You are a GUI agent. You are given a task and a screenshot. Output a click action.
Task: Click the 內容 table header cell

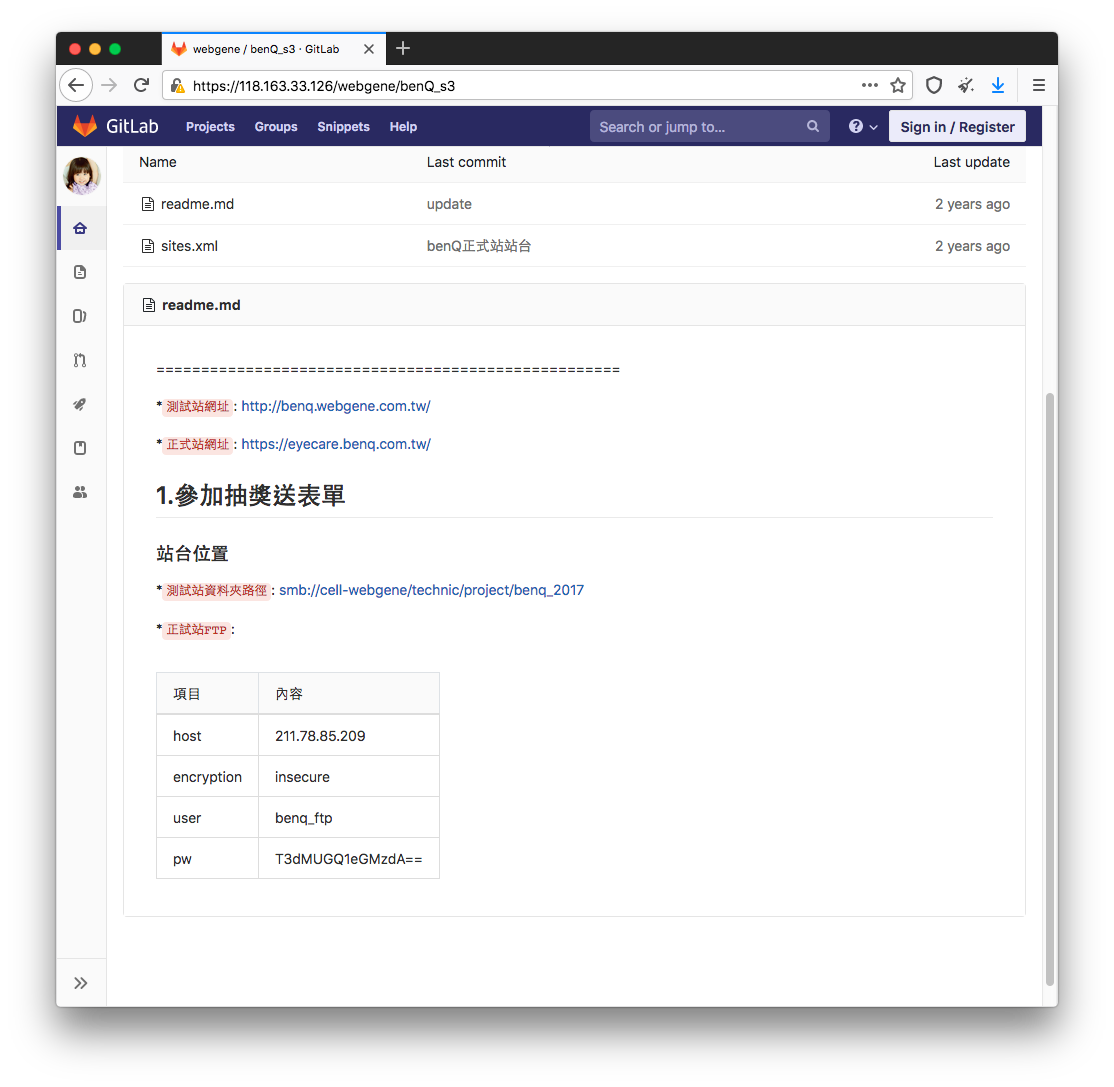349,693
